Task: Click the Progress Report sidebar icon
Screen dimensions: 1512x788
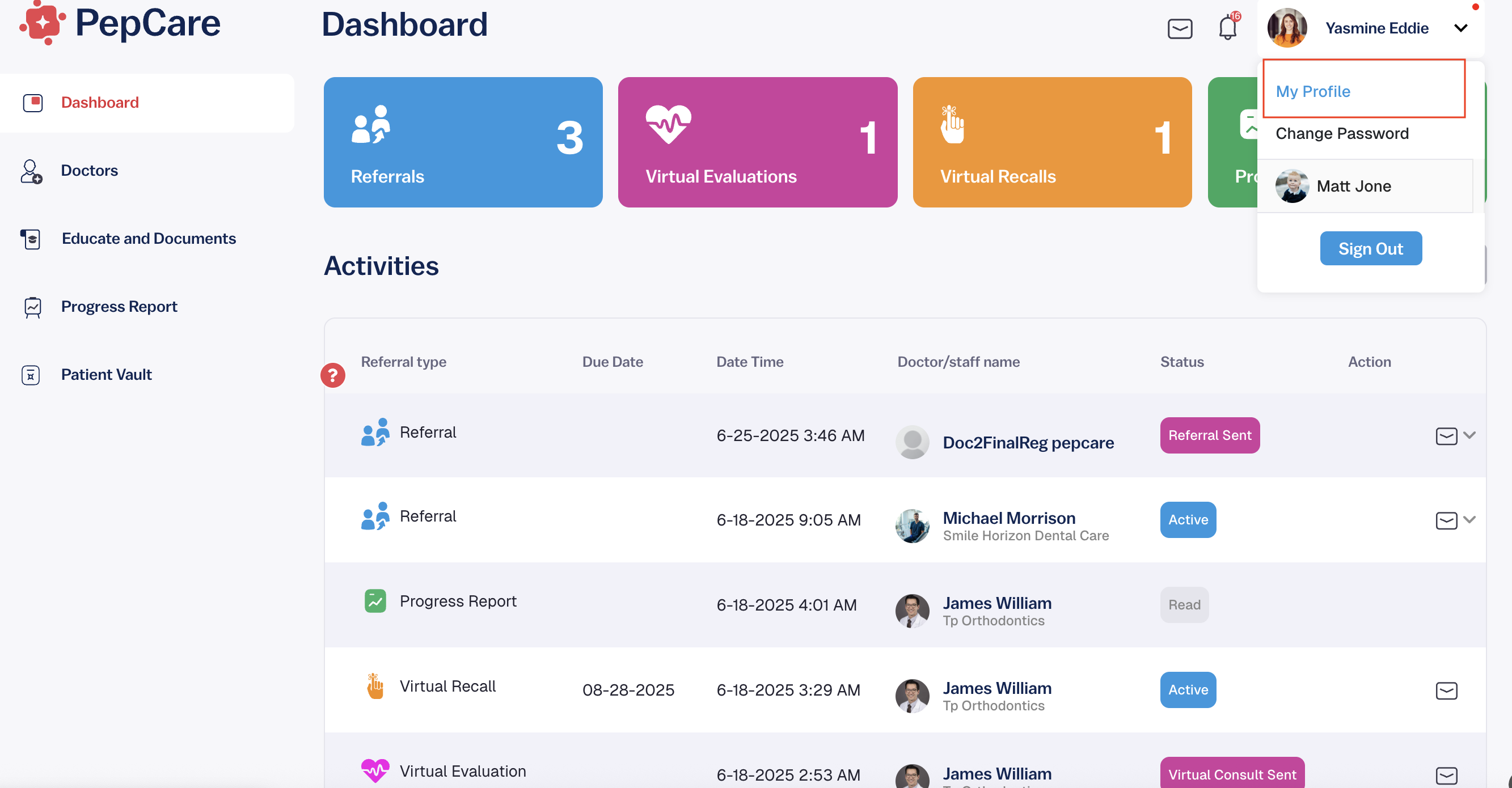Action: (x=32, y=307)
